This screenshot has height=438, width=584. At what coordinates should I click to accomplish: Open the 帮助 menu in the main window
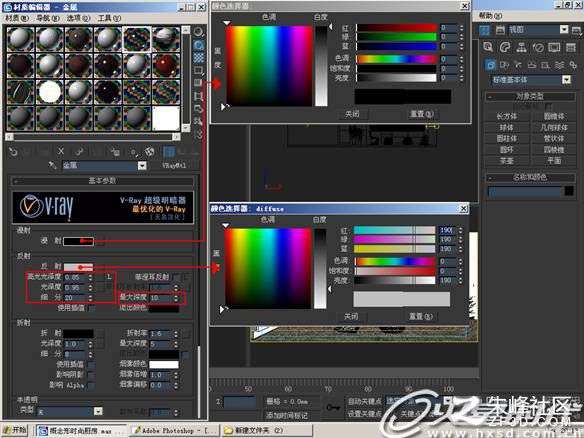click(x=491, y=16)
